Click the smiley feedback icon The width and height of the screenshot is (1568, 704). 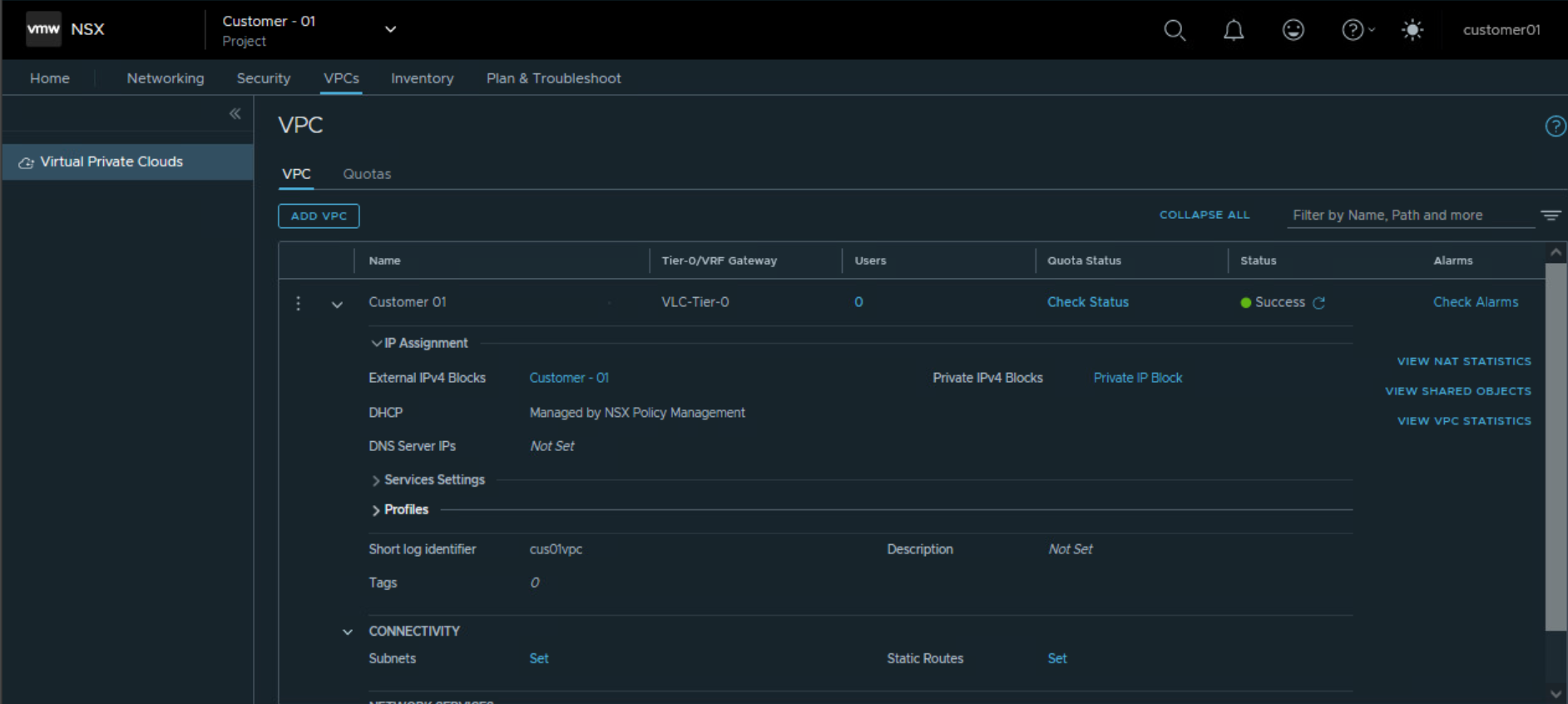point(1293,30)
